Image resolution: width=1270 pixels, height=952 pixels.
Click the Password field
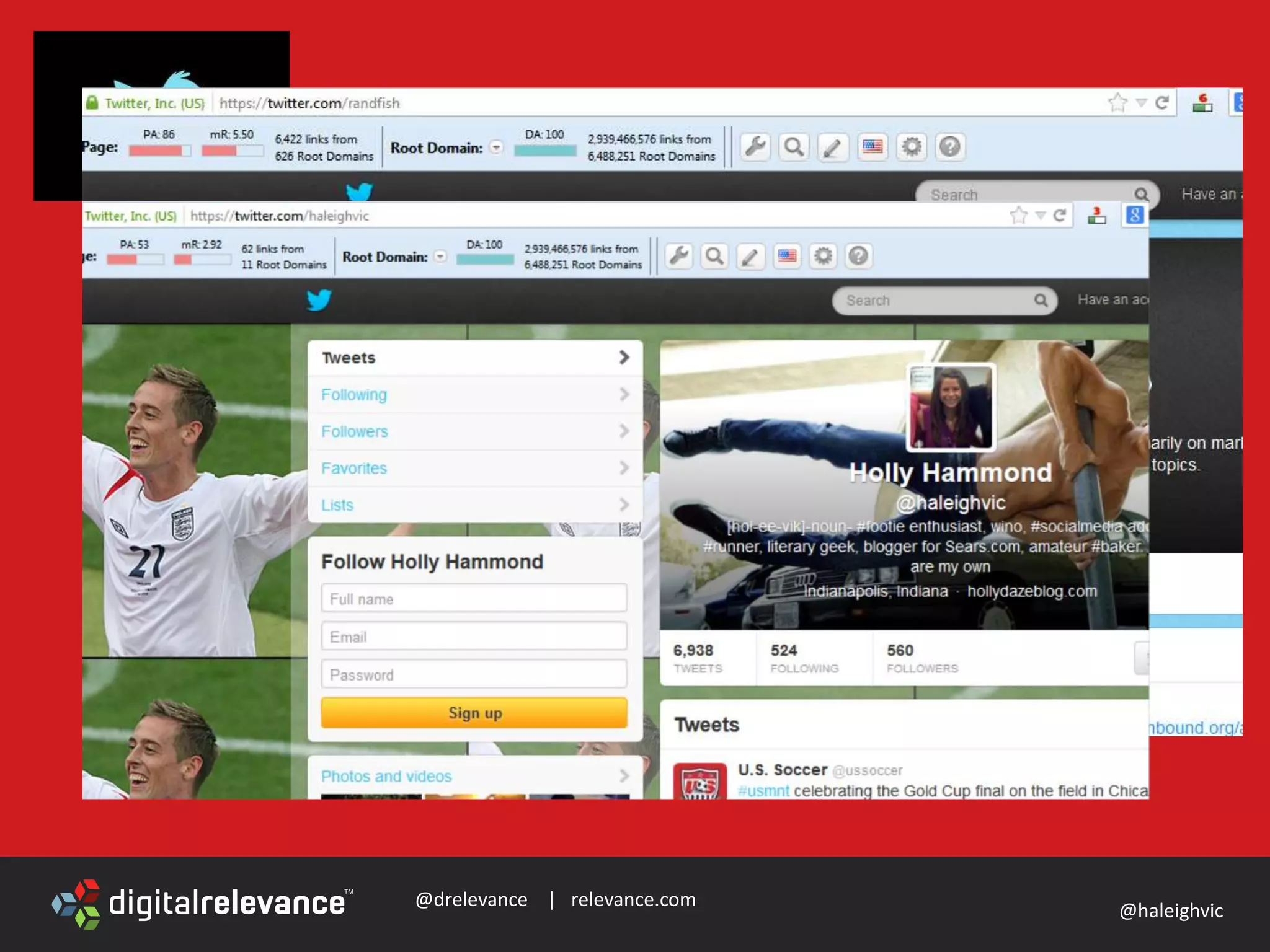474,674
